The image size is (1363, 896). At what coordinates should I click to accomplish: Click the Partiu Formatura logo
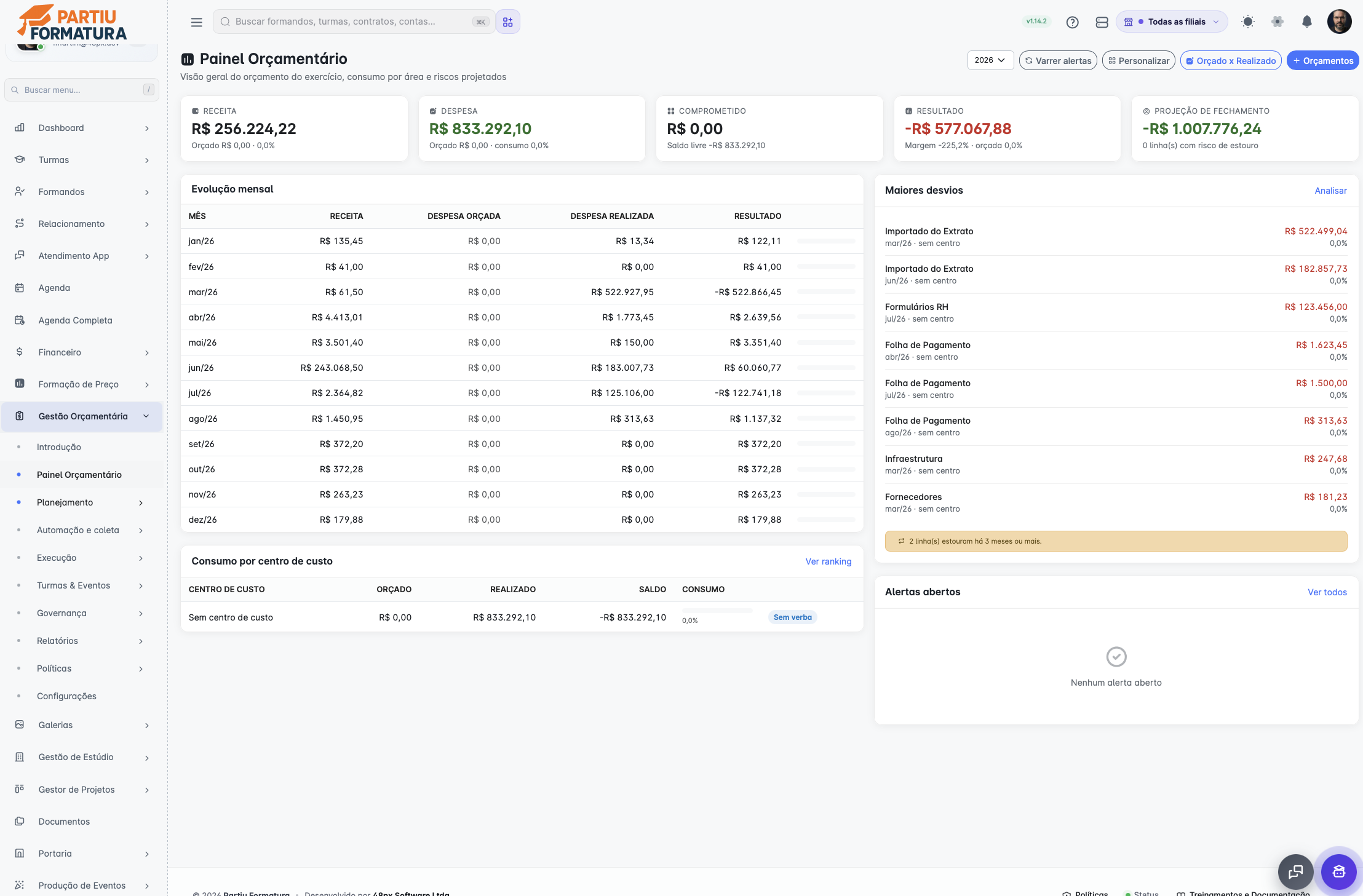point(72,23)
